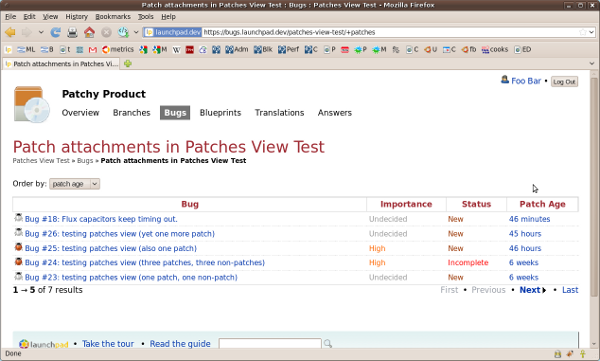Click the Log Out button

pyautogui.click(x=564, y=82)
